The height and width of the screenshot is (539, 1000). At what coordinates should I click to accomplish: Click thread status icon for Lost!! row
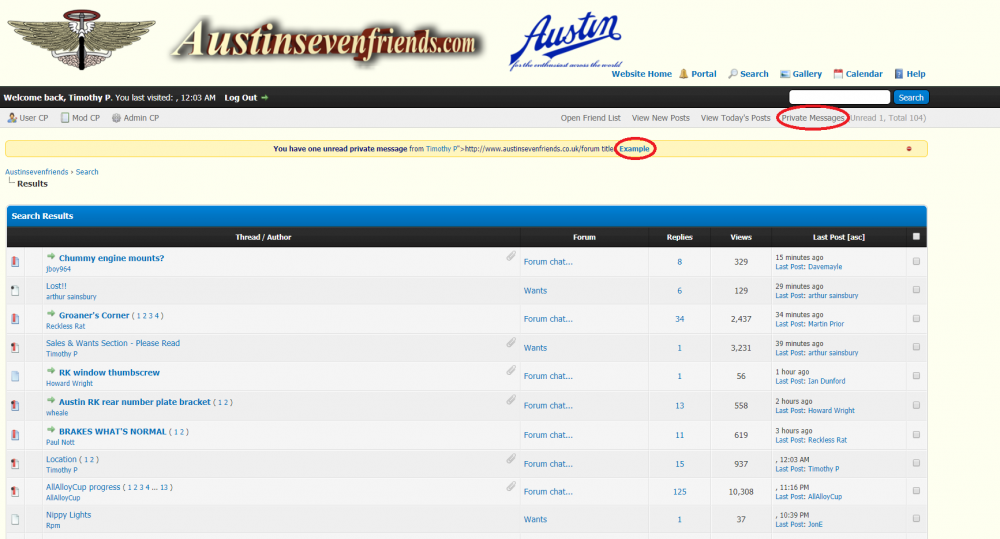15,290
